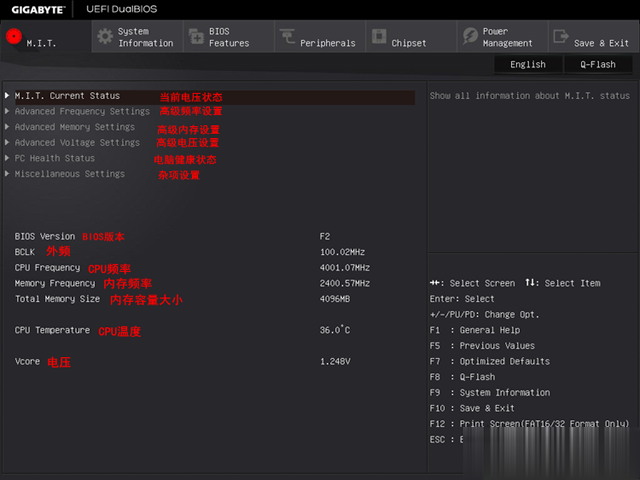Switch to the M.I.T. tab

click(46, 36)
